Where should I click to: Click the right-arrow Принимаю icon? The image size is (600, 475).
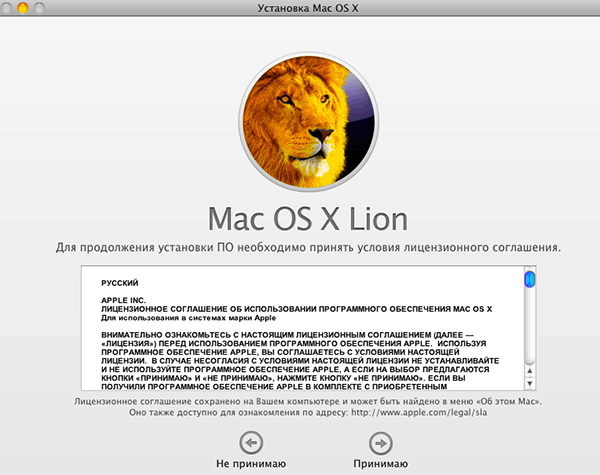click(x=380, y=443)
